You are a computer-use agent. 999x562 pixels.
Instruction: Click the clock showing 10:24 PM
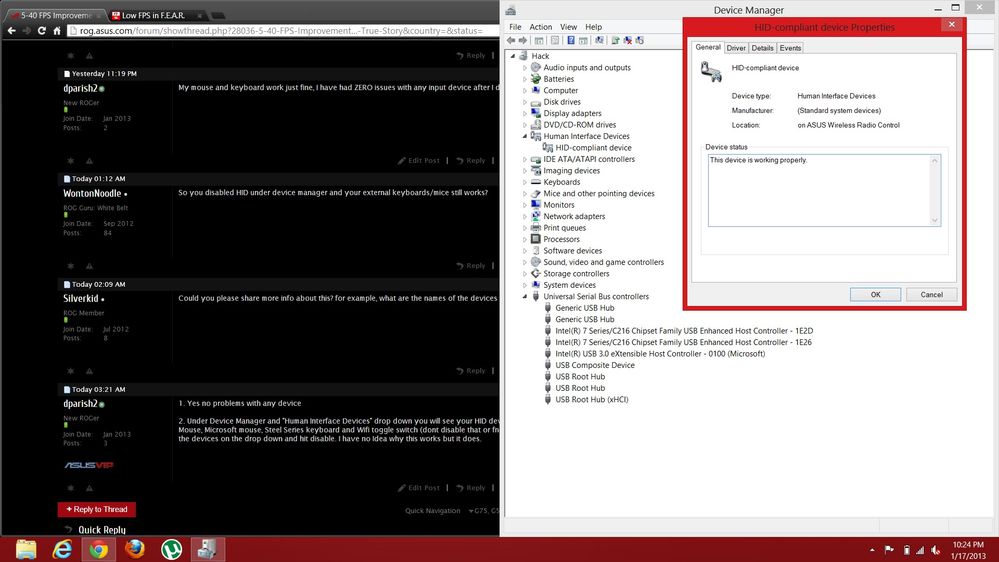(968, 545)
